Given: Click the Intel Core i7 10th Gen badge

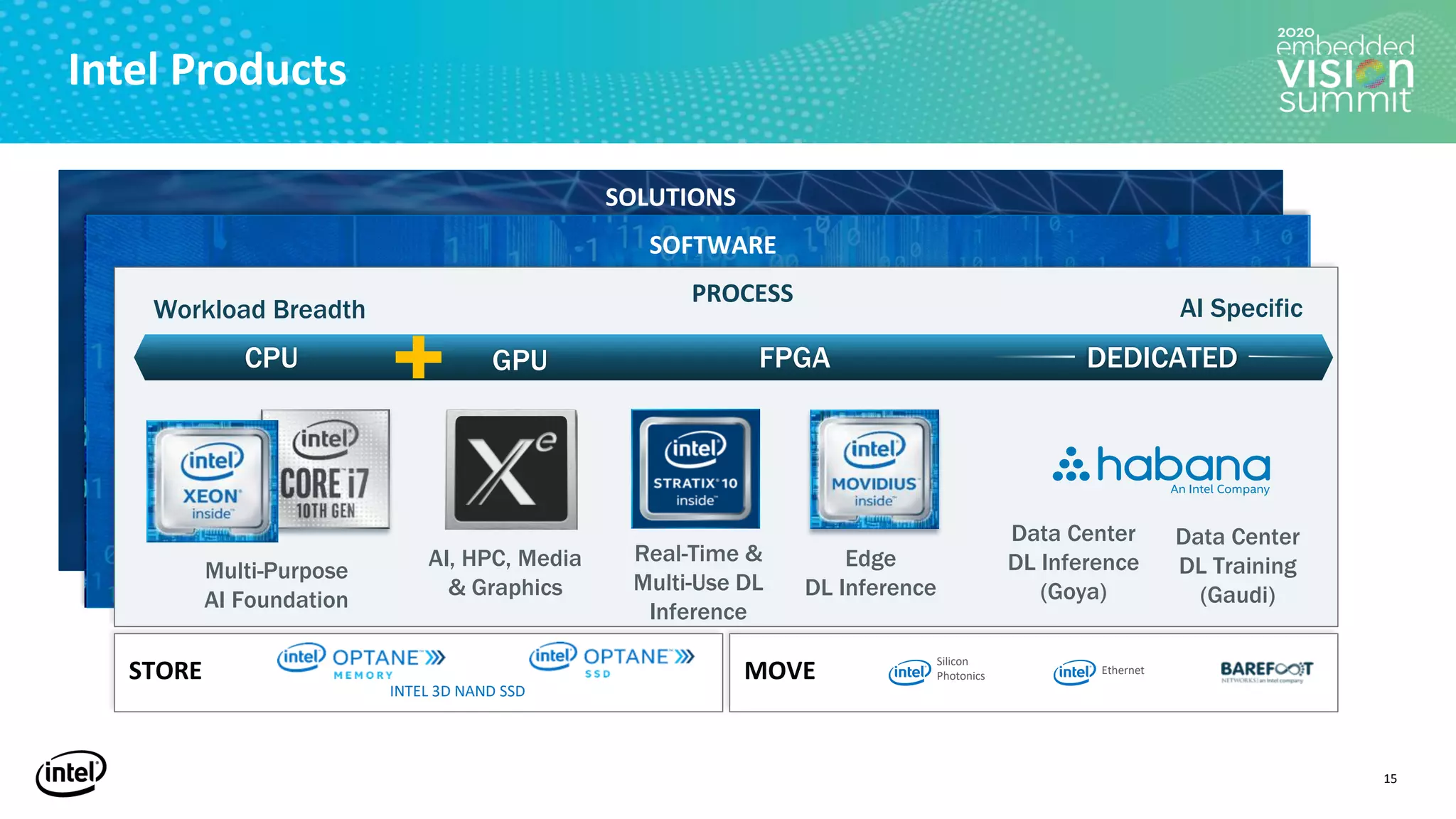Looking at the screenshot, I should point(334,469).
